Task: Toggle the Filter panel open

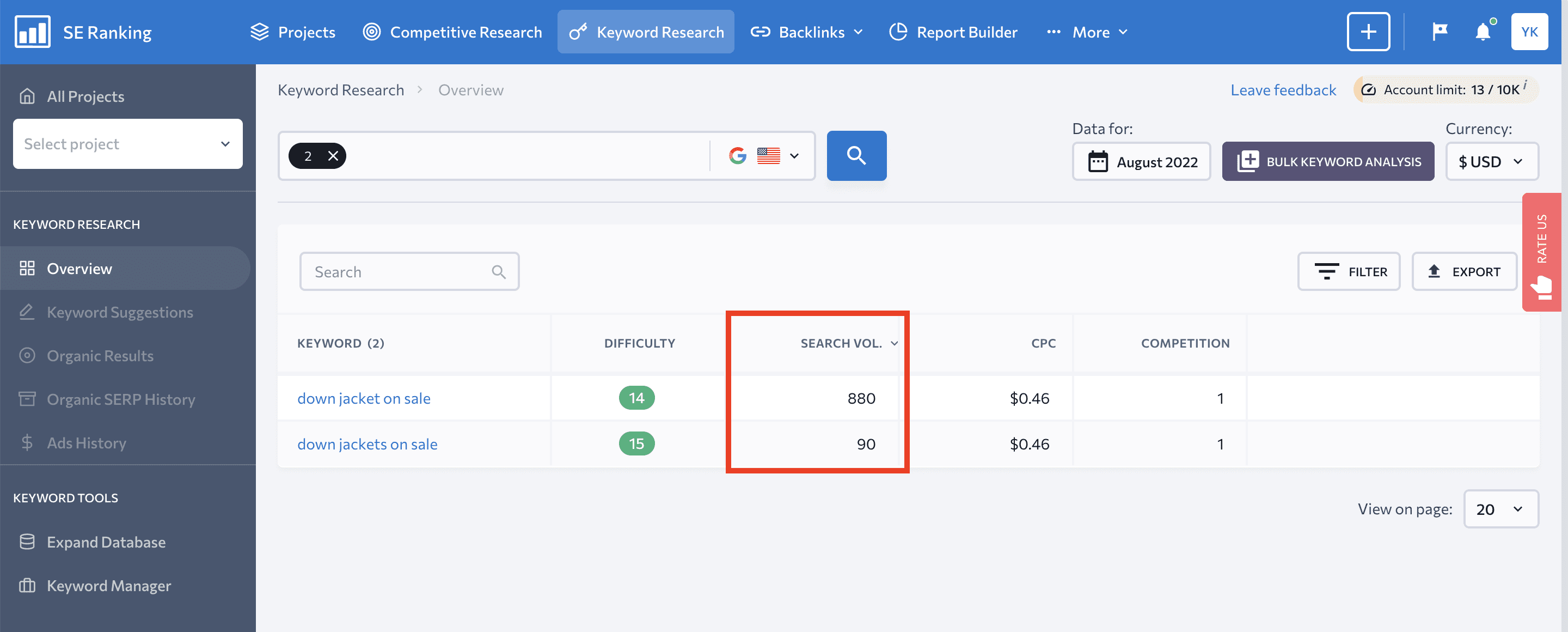Action: point(1350,270)
